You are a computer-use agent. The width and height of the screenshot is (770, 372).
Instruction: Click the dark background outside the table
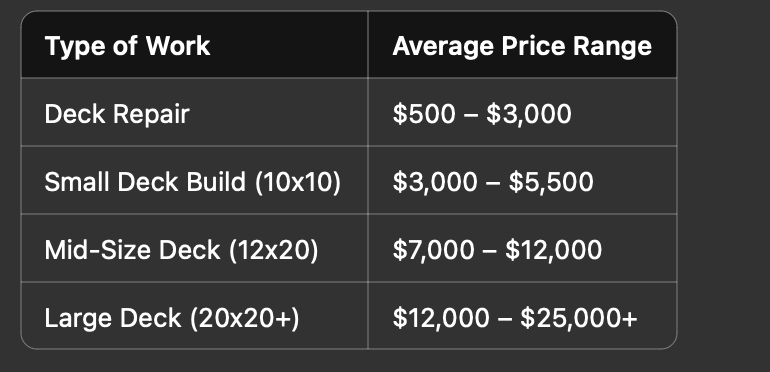point(722,186)
